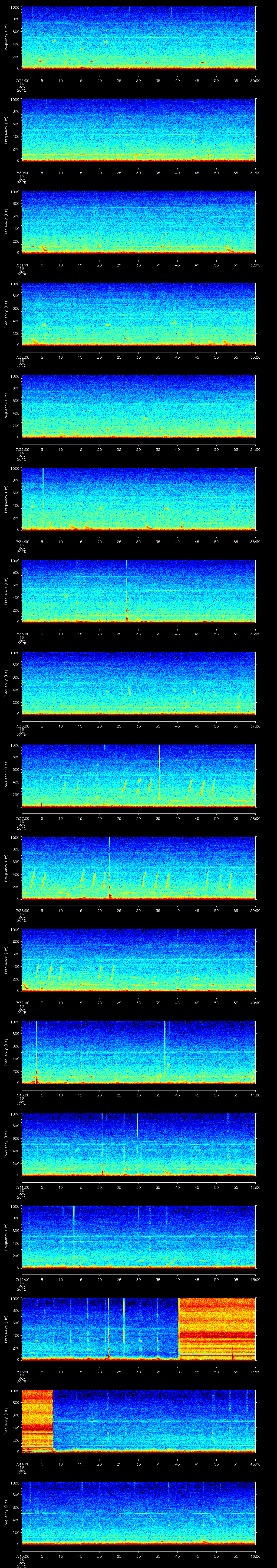Image resolution: width=277 pixels, height=1568 pixels.
Task: Click the "40:00" end time label
Action: (255, 1003)
